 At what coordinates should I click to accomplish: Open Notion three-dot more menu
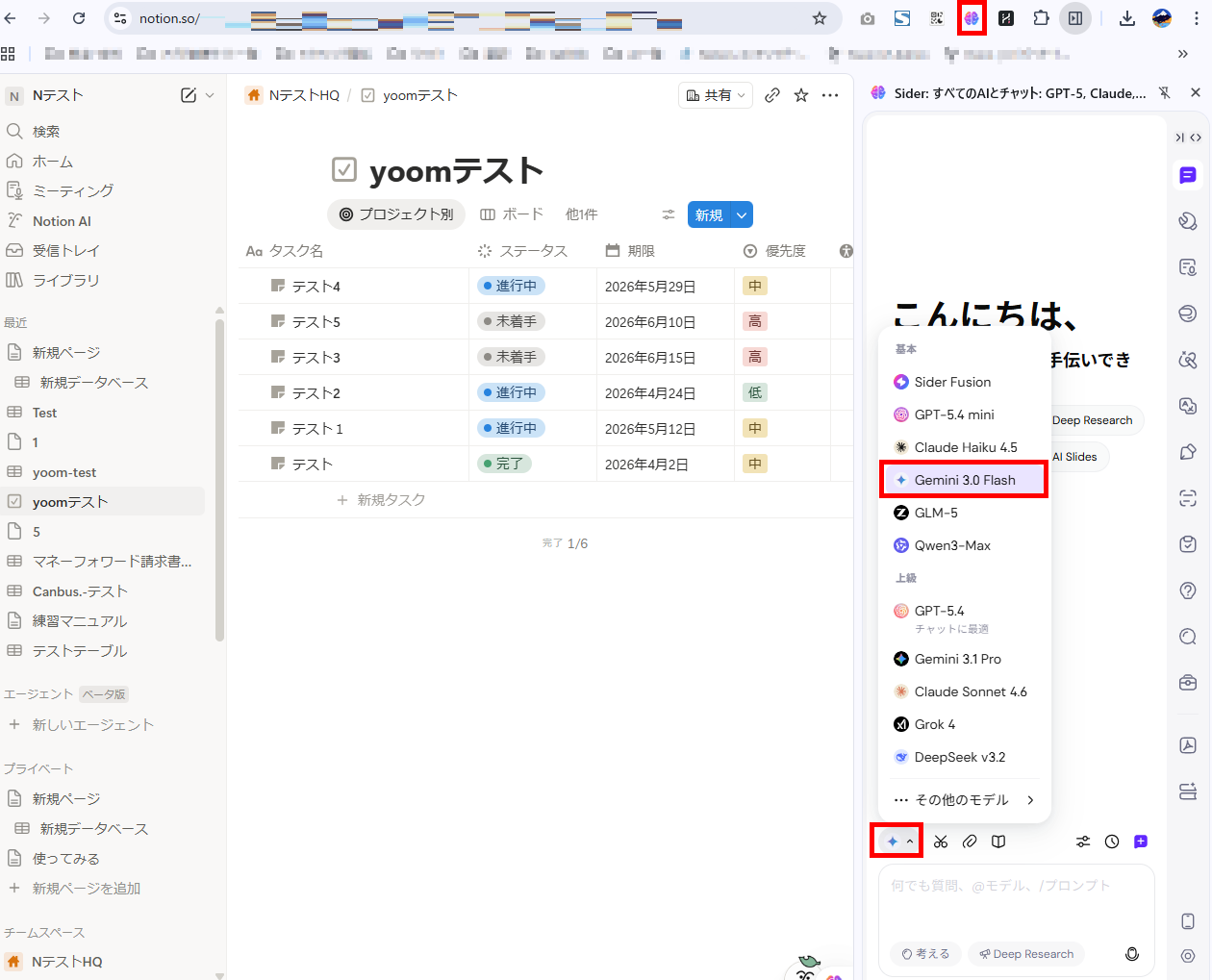click(x=830, y=95)
